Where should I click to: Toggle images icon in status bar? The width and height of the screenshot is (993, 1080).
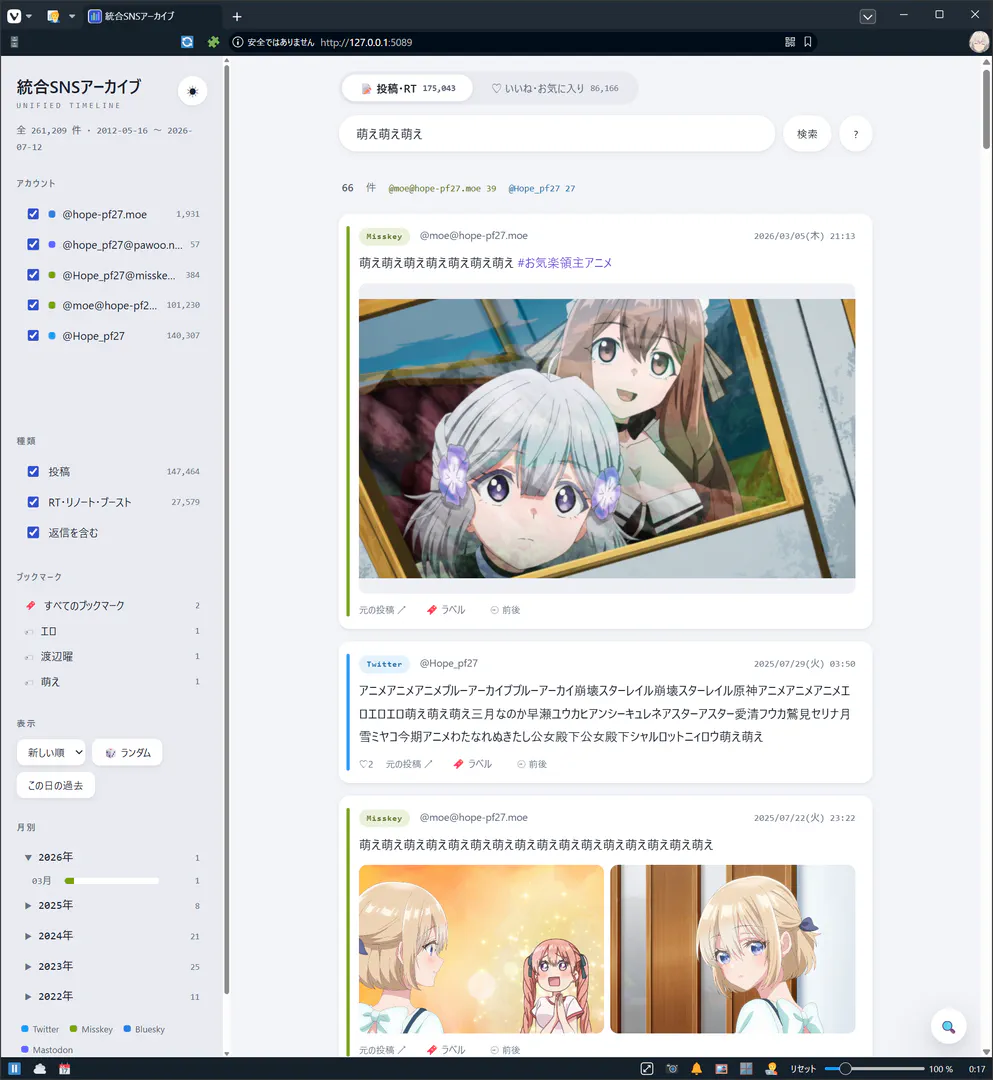(721, 1068)
